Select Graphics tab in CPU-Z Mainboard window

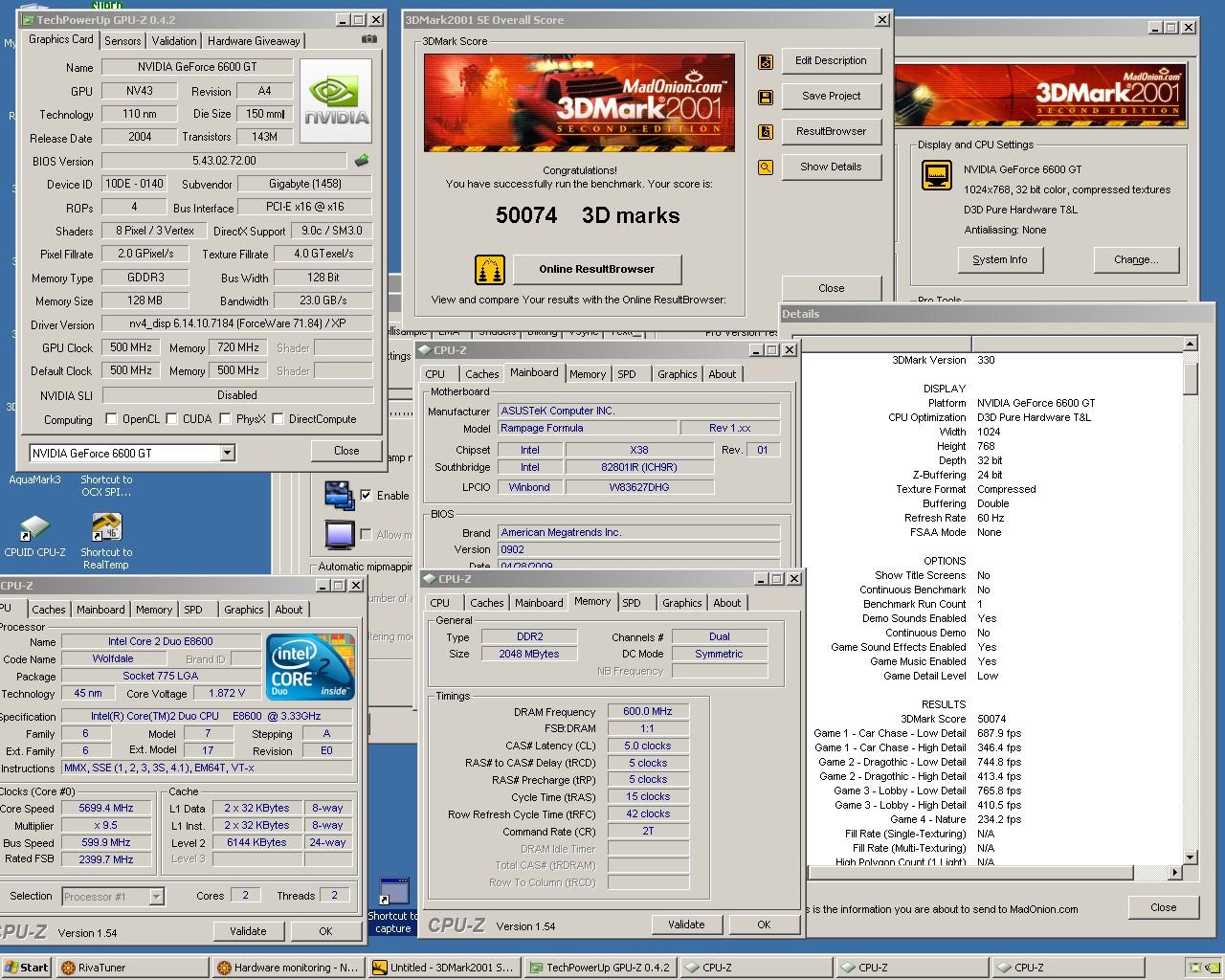tap(677, 374)
